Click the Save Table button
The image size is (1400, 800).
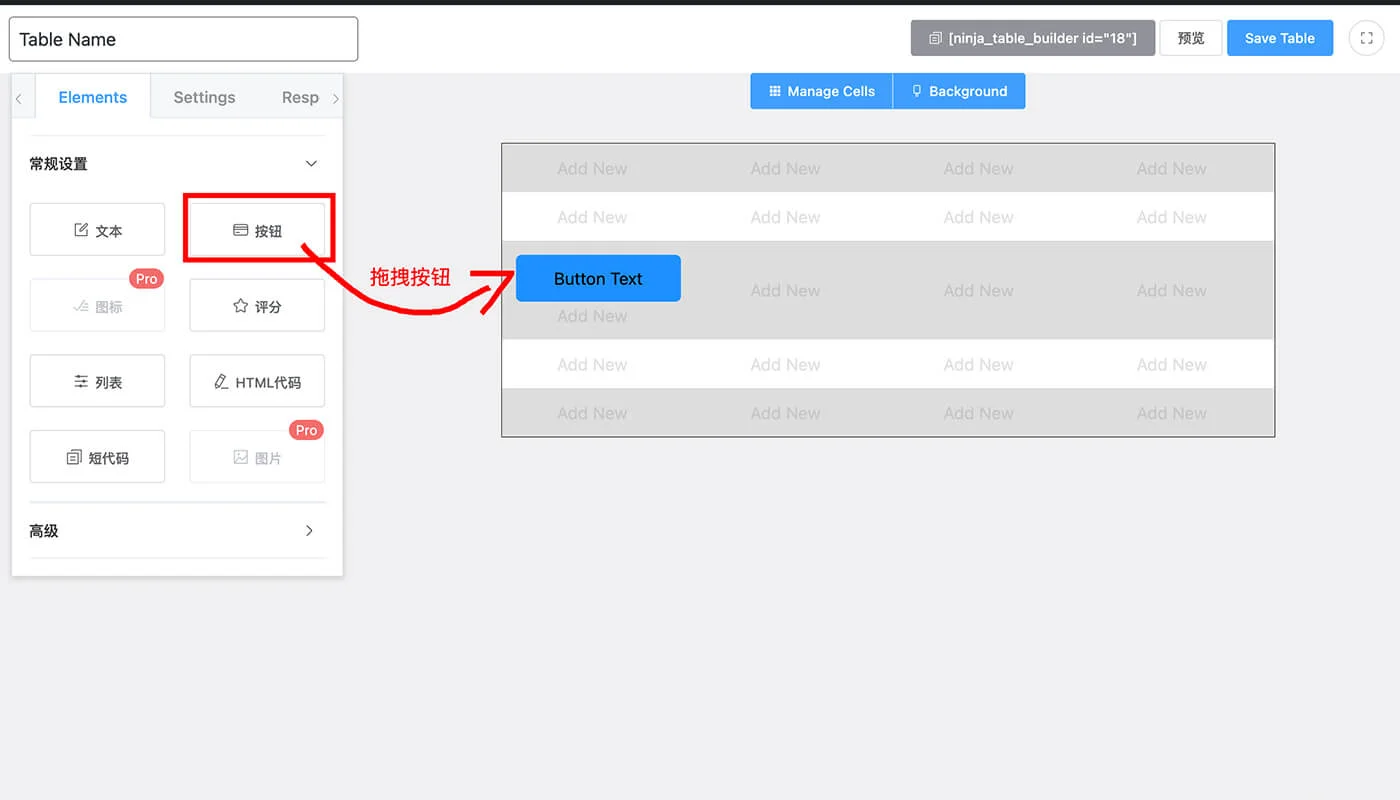(x=1279, y=38)
